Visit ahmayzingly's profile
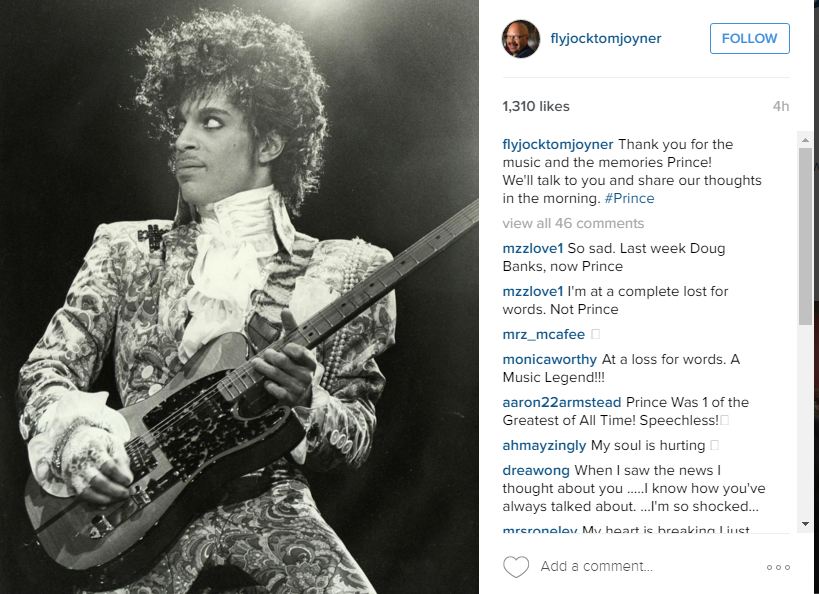 (544, 446)
